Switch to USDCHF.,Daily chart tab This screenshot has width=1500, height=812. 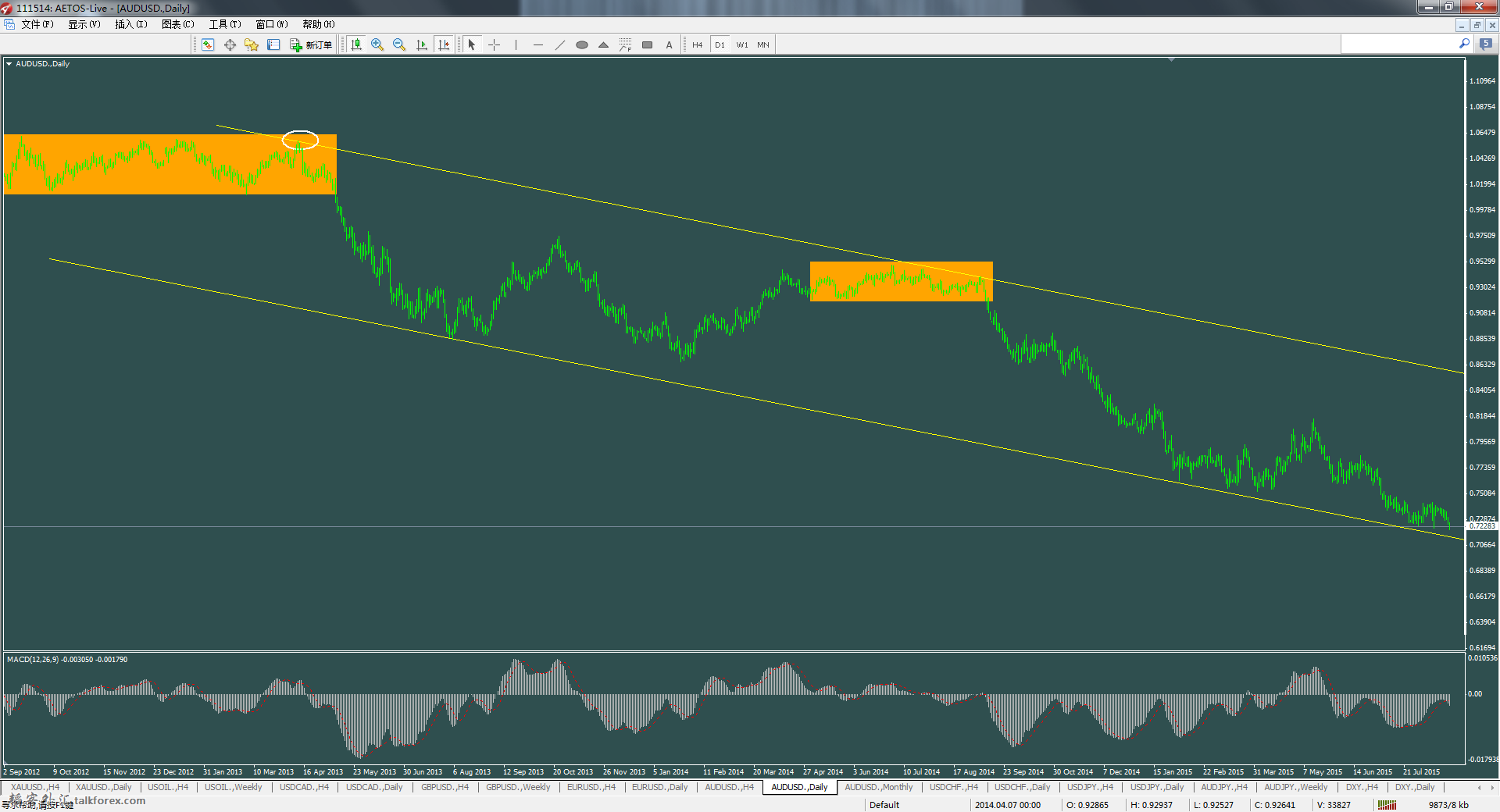pos(1023,787)
